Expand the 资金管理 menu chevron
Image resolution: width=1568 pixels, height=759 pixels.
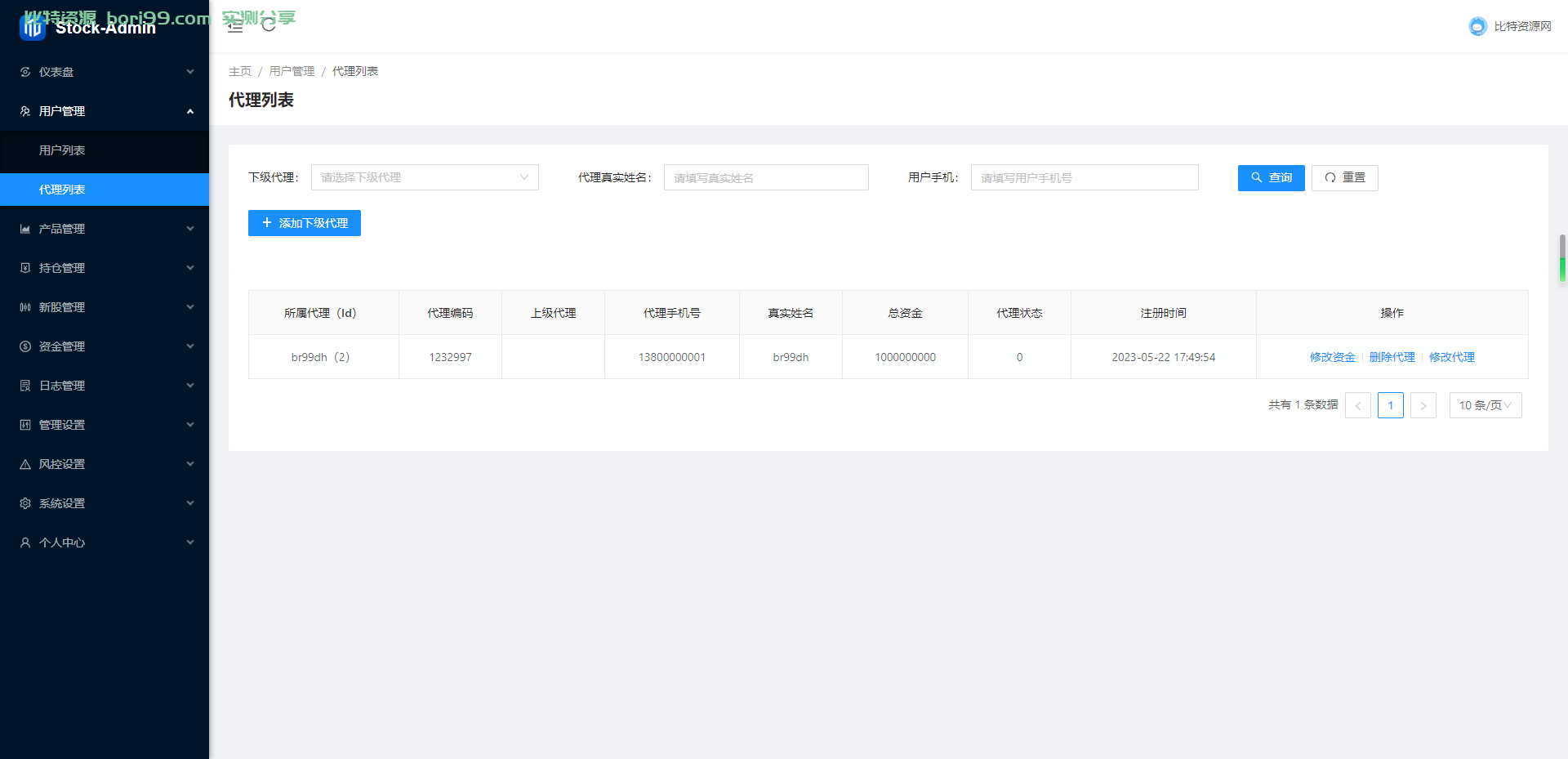190,346
